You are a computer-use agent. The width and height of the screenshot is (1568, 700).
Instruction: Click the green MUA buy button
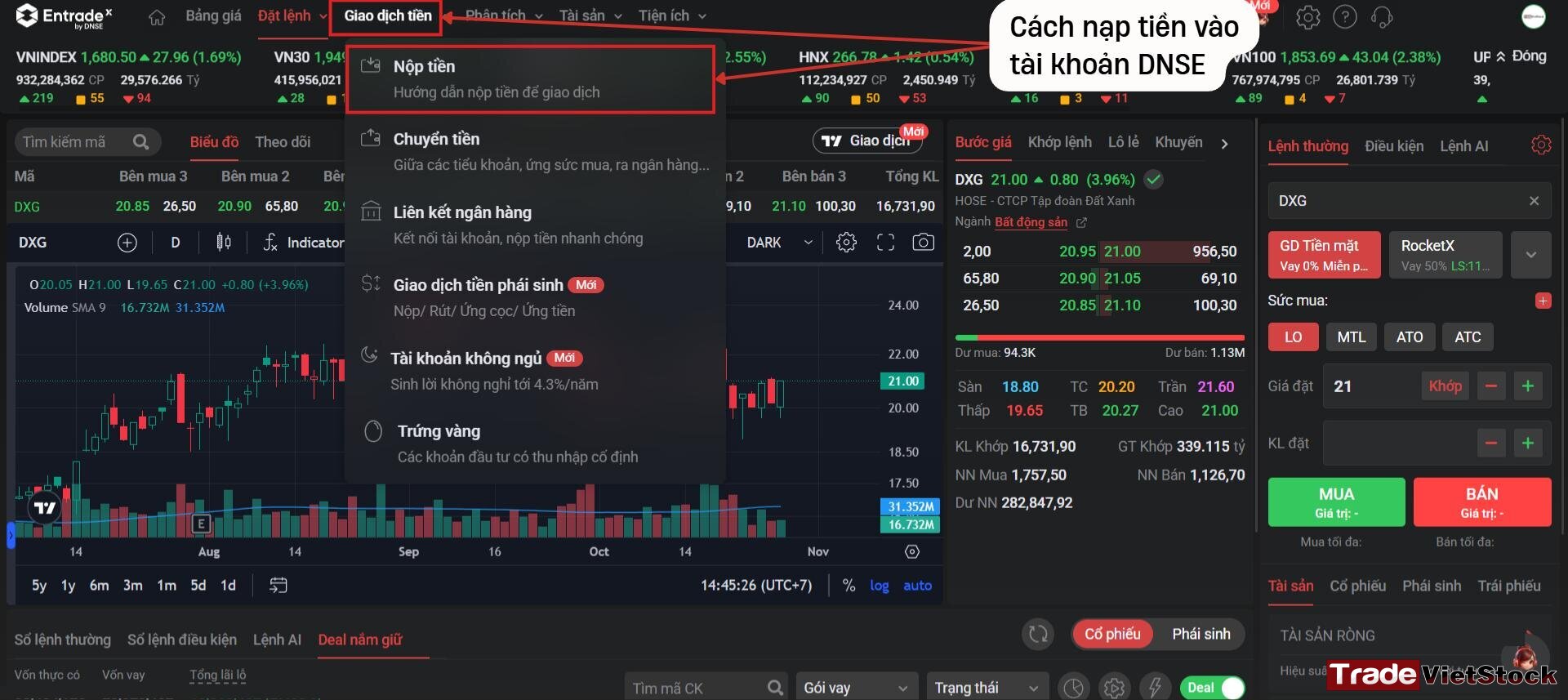[1336, 502]
